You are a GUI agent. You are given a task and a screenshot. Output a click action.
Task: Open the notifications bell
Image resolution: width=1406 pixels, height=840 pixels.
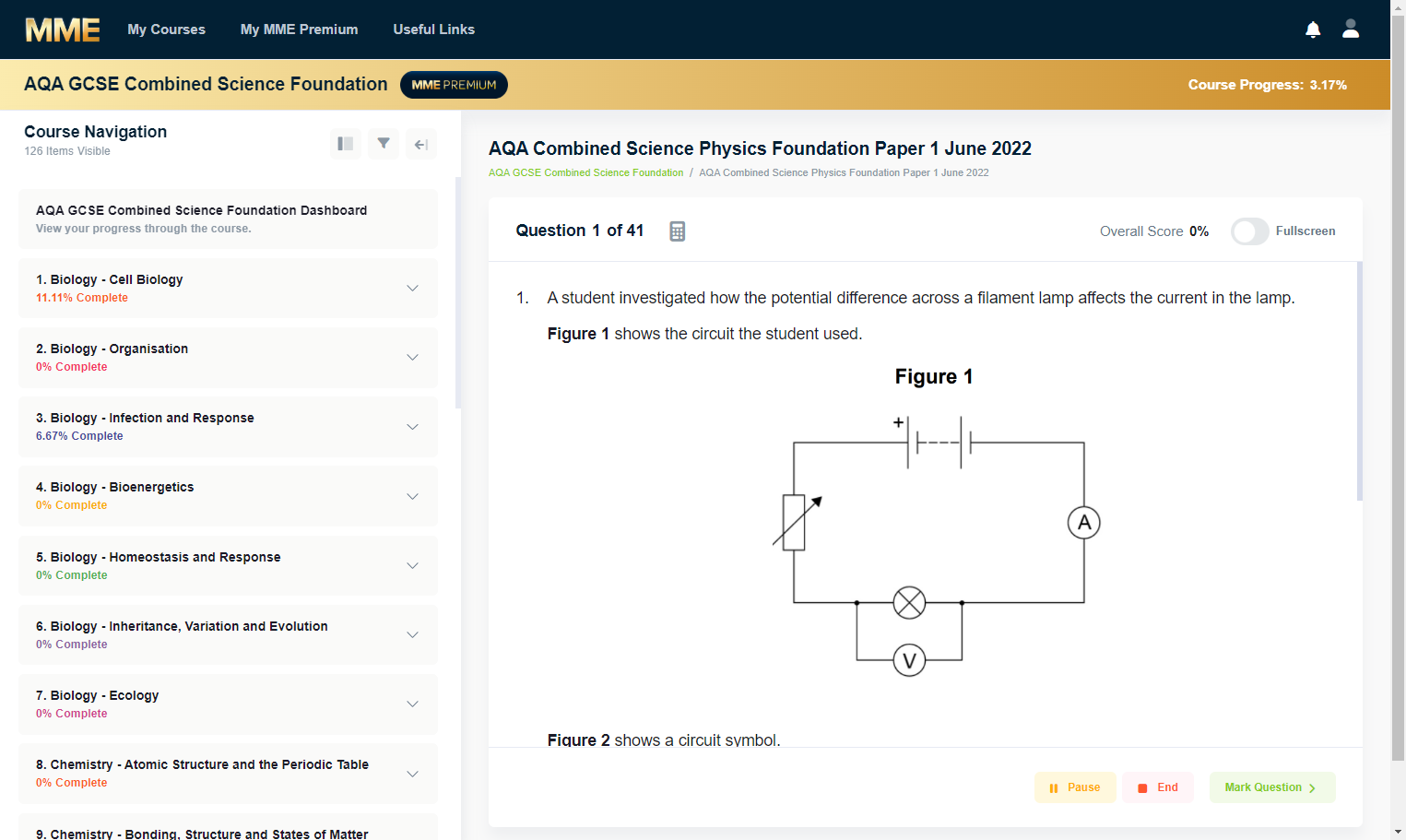coord(1313,30)
